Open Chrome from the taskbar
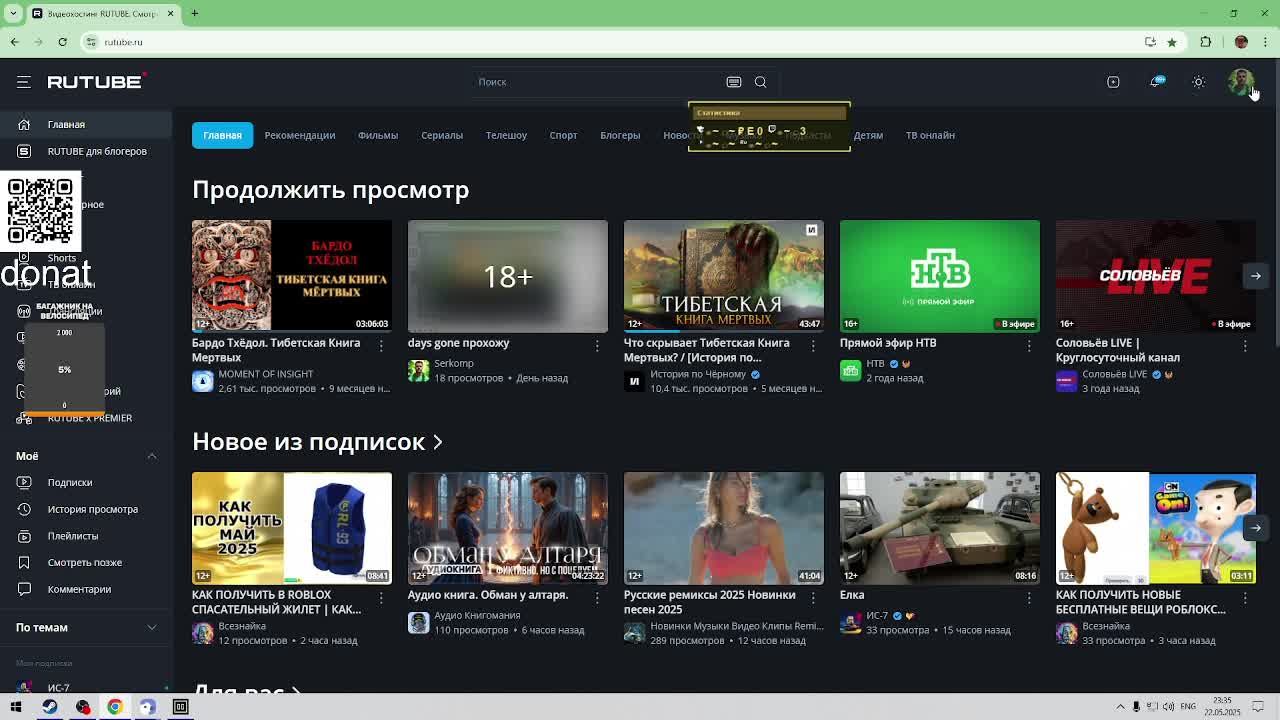 (115, 707)
